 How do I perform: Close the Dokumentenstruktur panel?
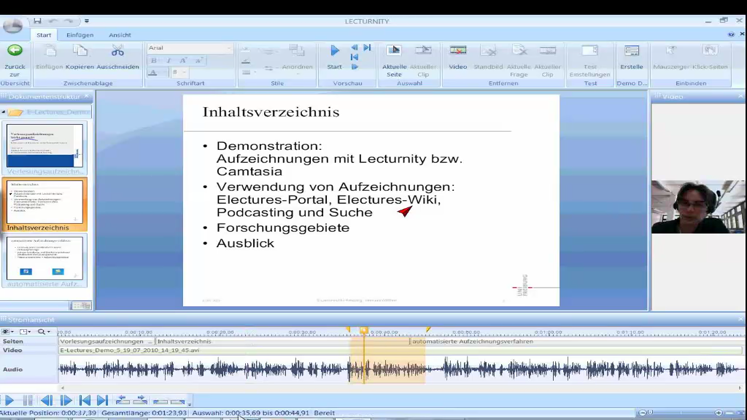coord(88,97)
